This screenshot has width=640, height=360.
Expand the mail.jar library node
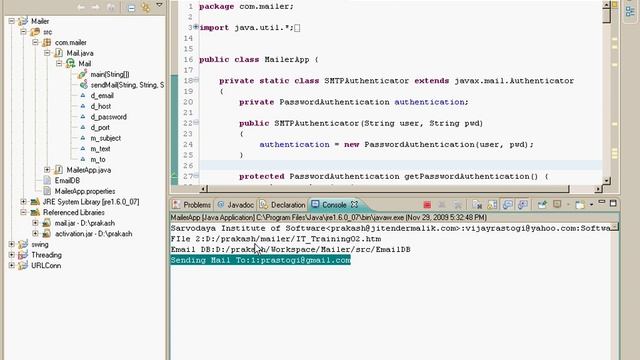[35, 222]
